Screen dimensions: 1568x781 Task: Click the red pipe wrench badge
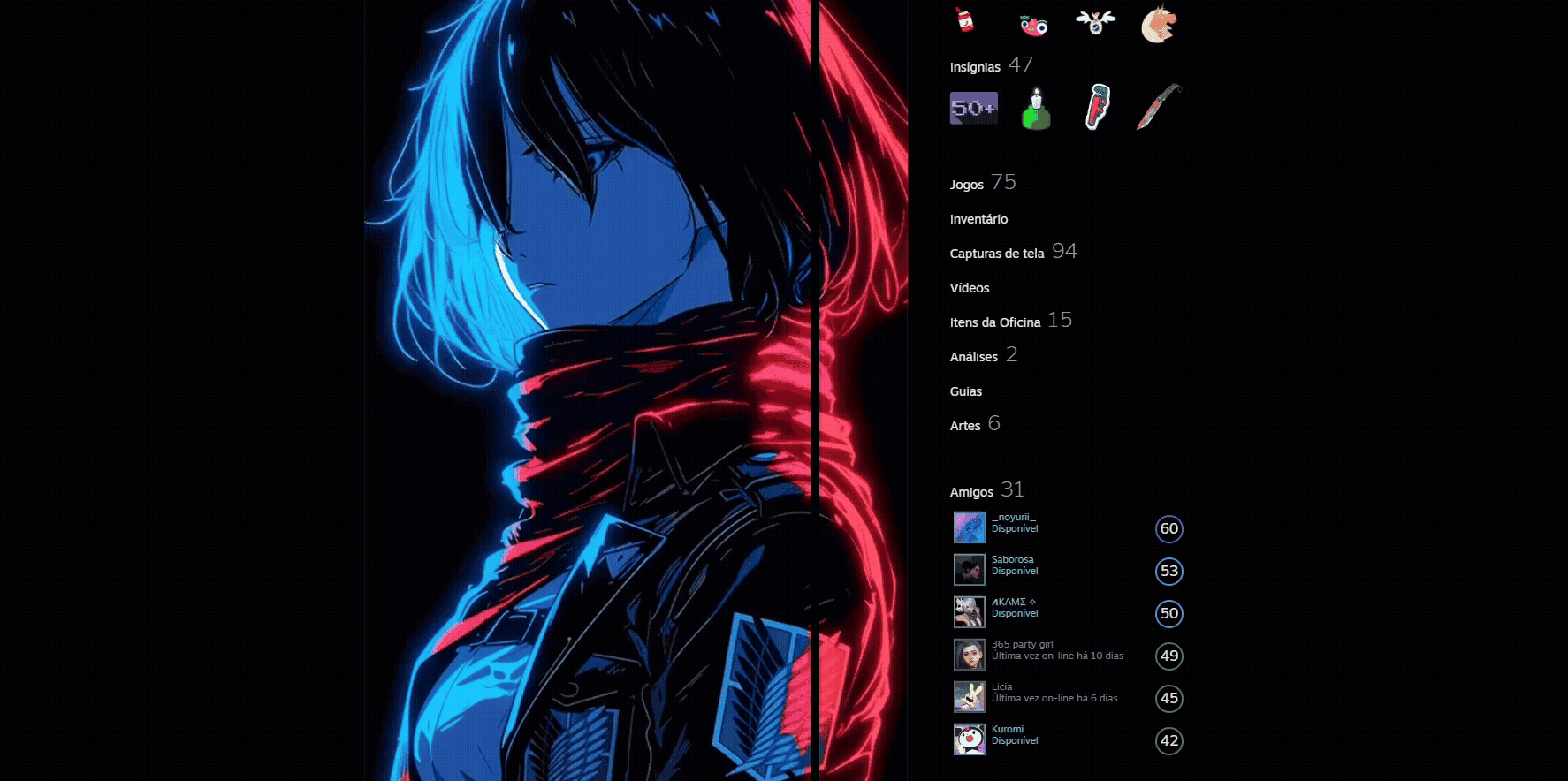(x=1097, y=107)
